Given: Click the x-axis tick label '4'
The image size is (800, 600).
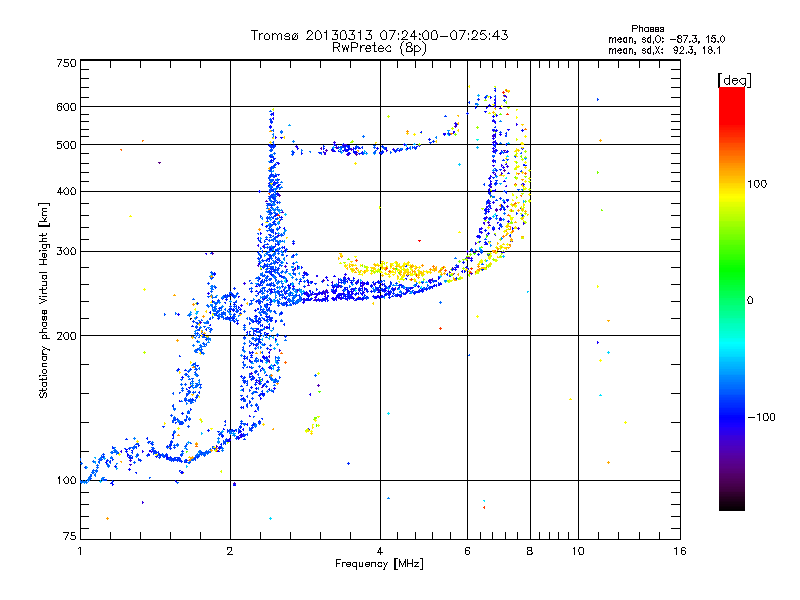Looking at the screenshot, I should click(x=380, y=551).
